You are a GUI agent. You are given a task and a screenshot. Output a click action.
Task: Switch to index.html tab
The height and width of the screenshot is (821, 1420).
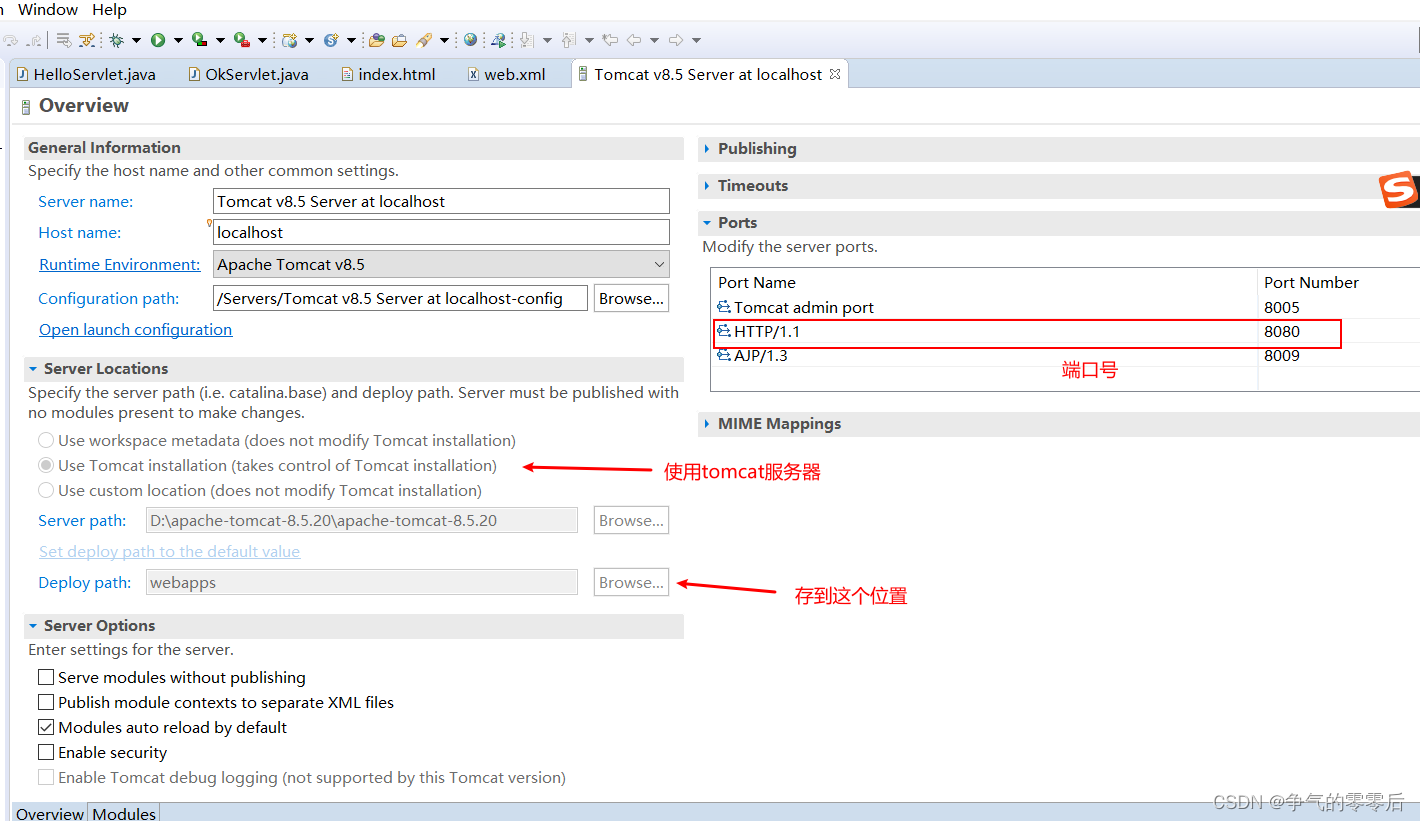(x=389, y=74)
